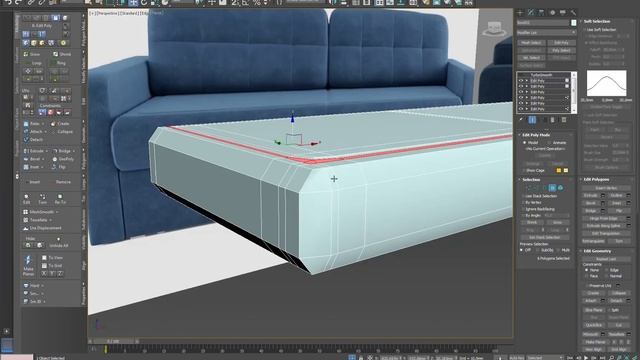Open the Hierarchy command panel tab
This screenshot has height=360, width=640.
541,13
